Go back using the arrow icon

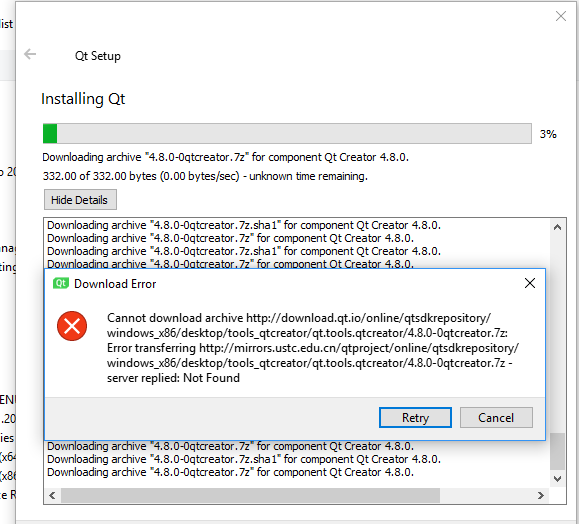point(30,54)
